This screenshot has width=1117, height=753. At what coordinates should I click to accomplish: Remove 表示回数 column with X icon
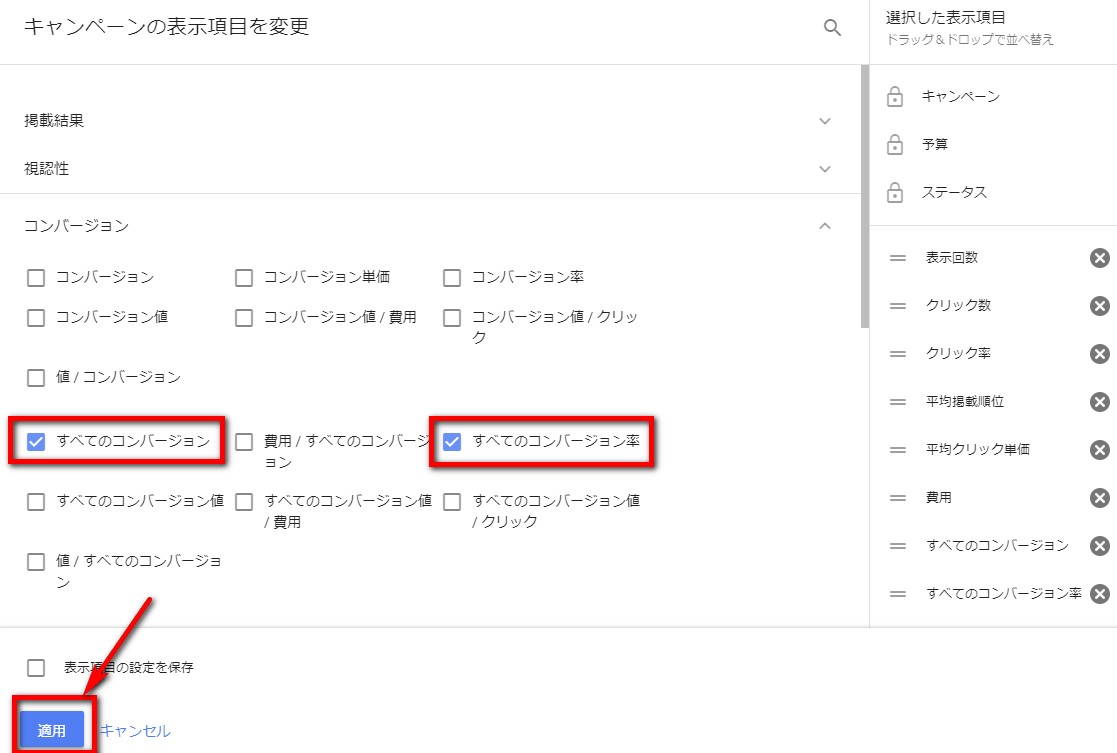pyautogui.click(x=1099, y=258)
